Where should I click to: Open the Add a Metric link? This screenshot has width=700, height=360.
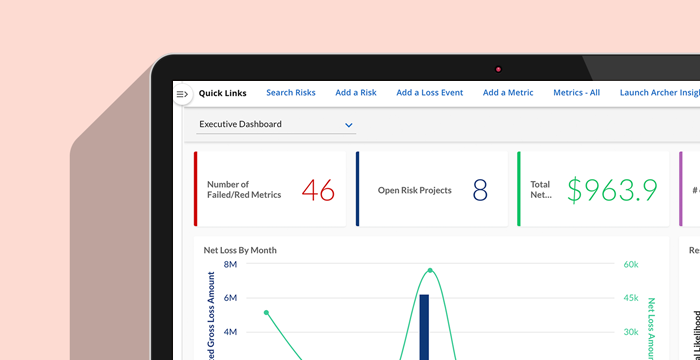tap(508, 93)
